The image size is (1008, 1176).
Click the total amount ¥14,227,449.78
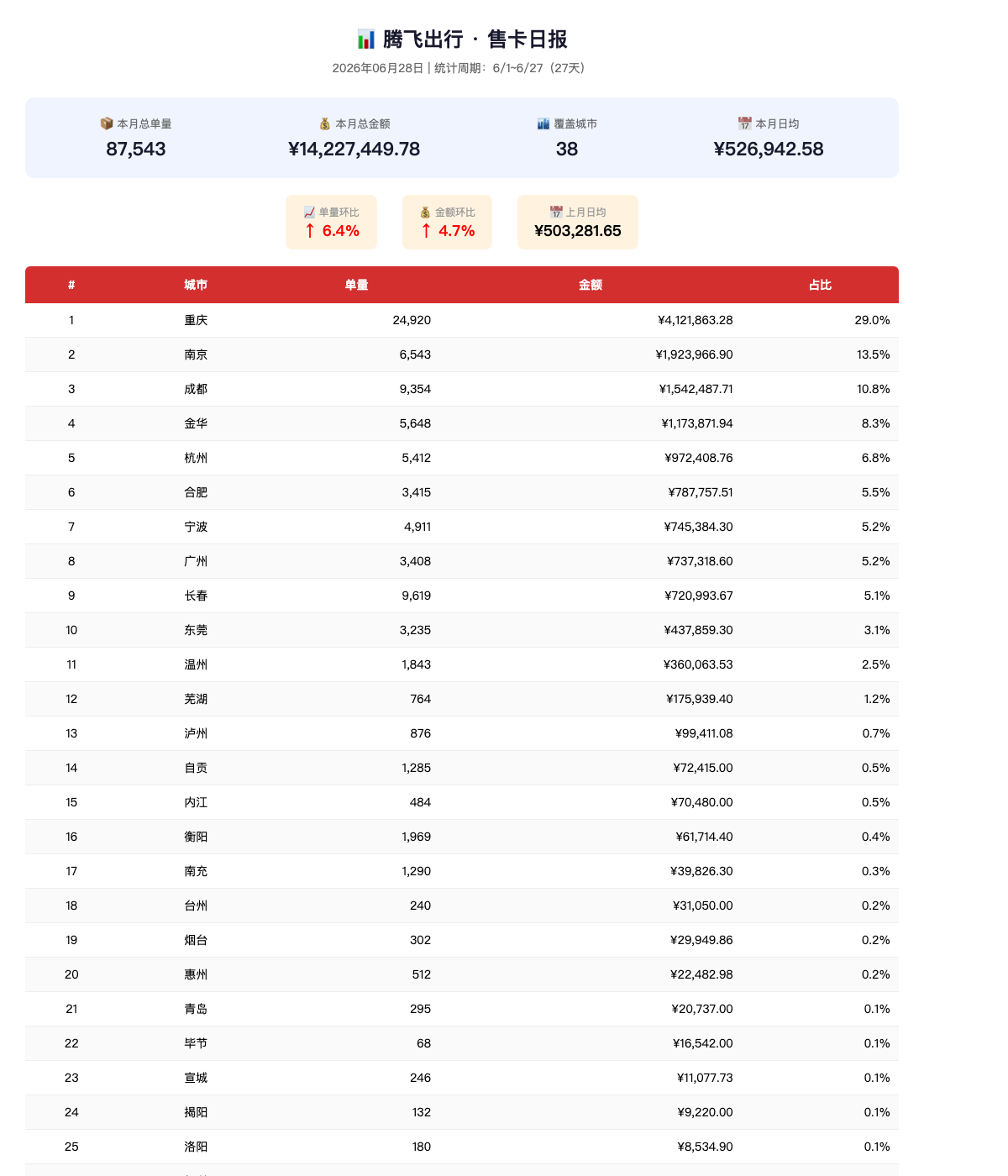pos(354,149)
